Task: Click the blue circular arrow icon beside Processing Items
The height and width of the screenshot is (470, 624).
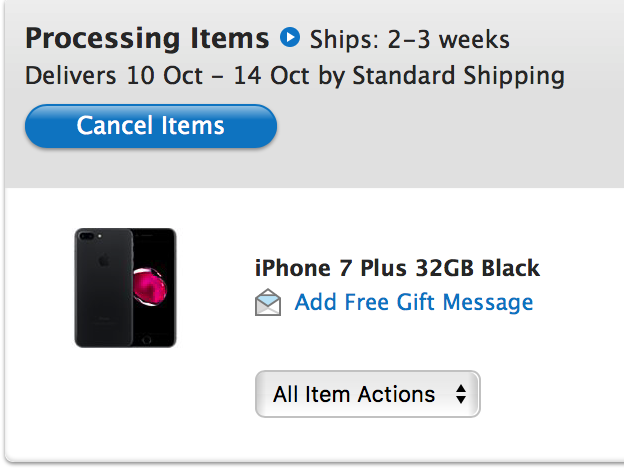Action: click(290, 37)
